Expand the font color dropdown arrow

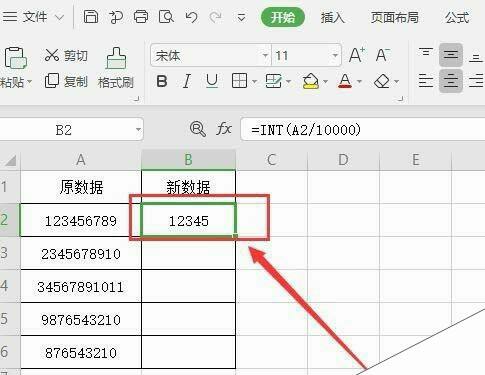(359, 82)
